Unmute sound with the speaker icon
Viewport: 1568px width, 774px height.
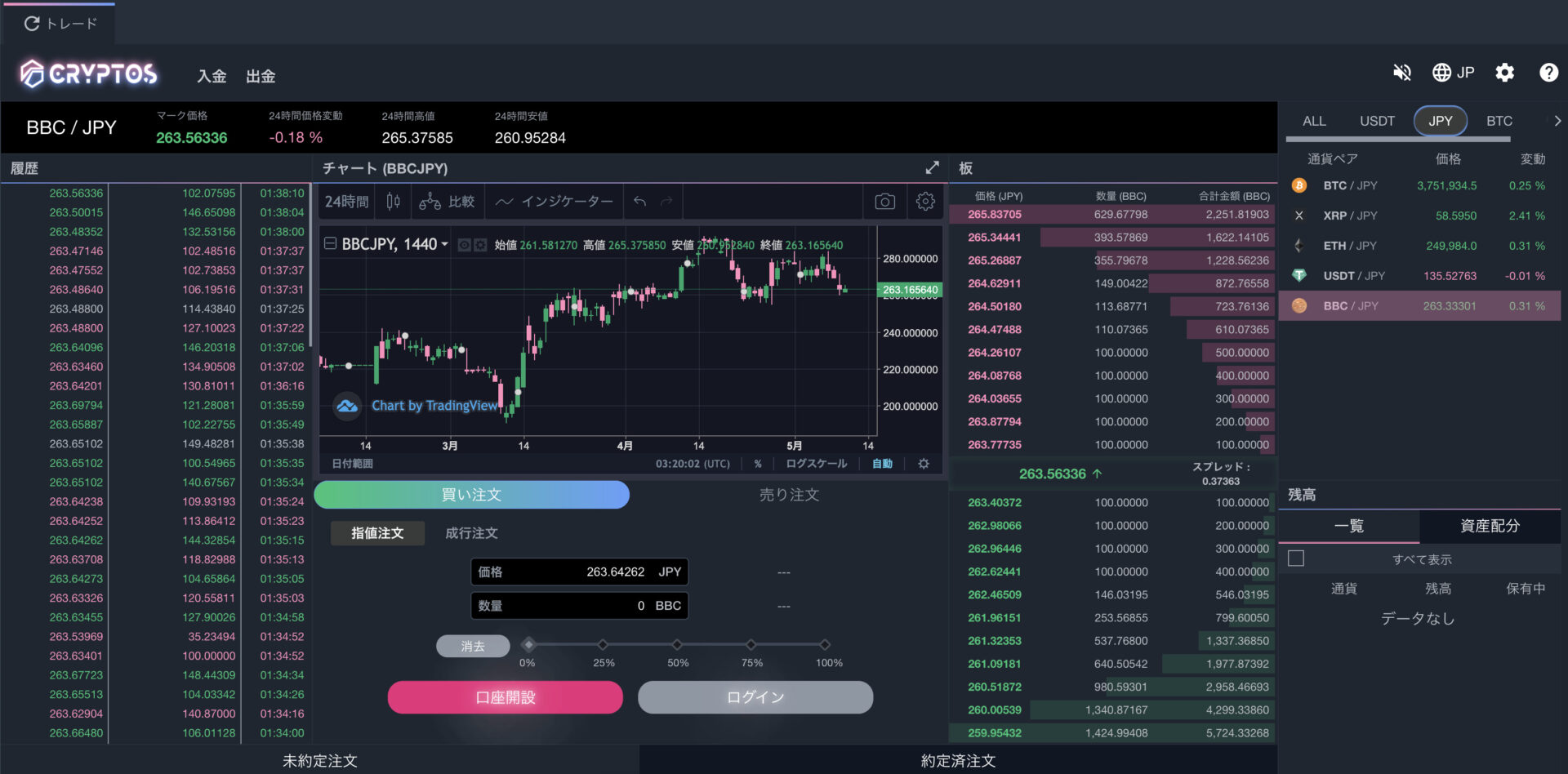click(1401, 73)
